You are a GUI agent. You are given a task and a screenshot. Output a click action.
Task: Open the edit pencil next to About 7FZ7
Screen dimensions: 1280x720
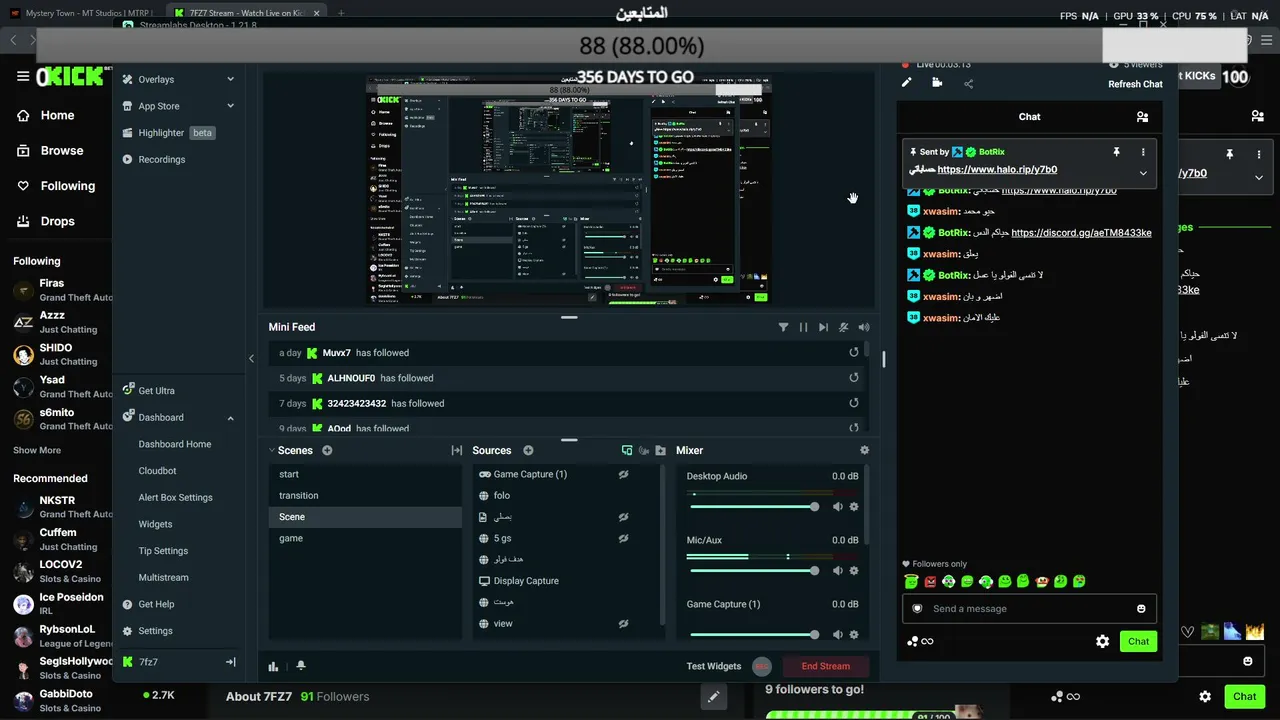point(713,697)
